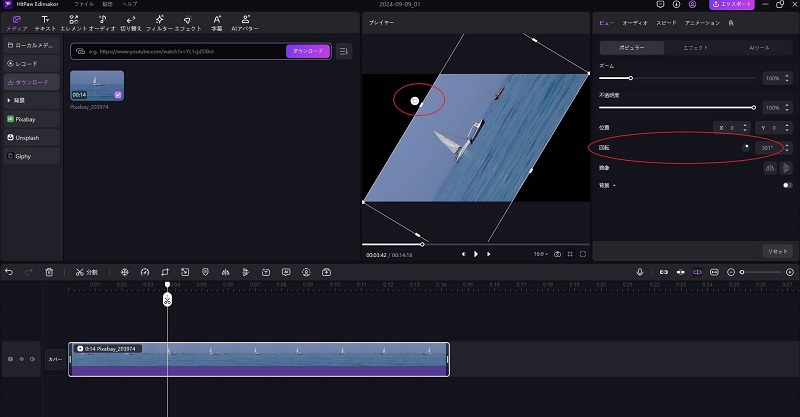Select the エフェクト sub-tab in properties

[x=695, y=47]
